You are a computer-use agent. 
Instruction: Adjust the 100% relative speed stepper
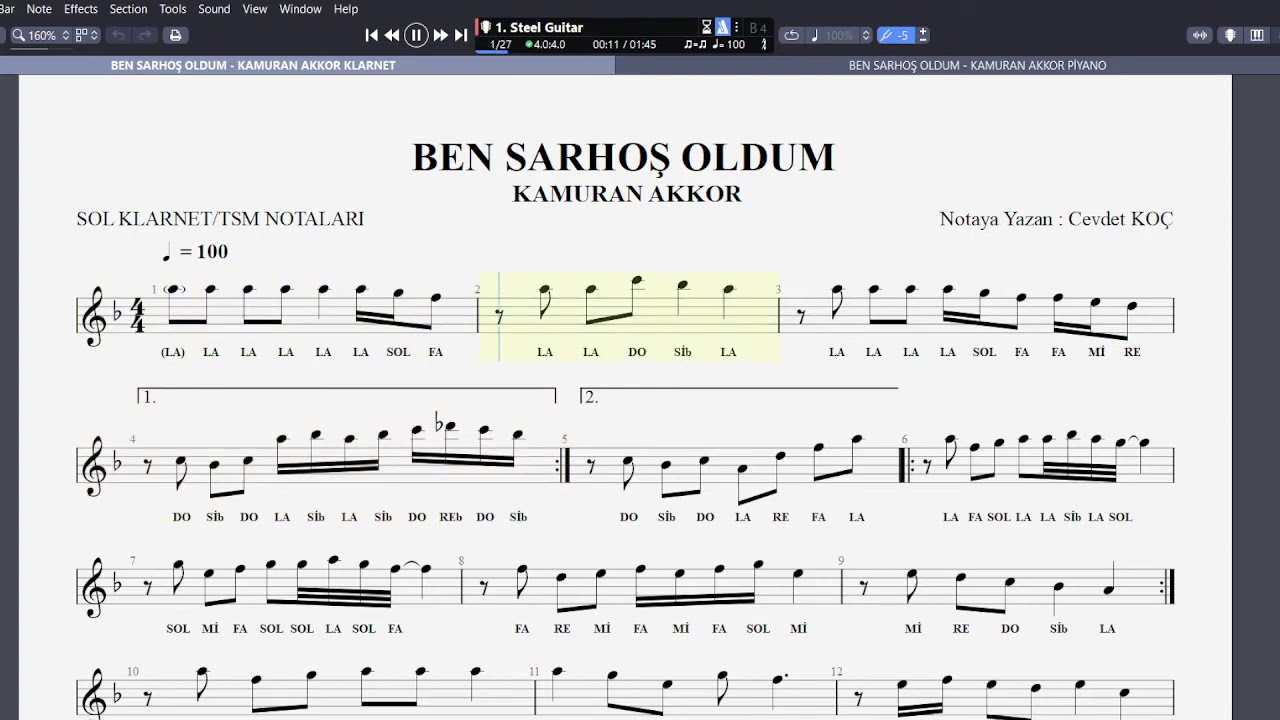click(866, 35)
